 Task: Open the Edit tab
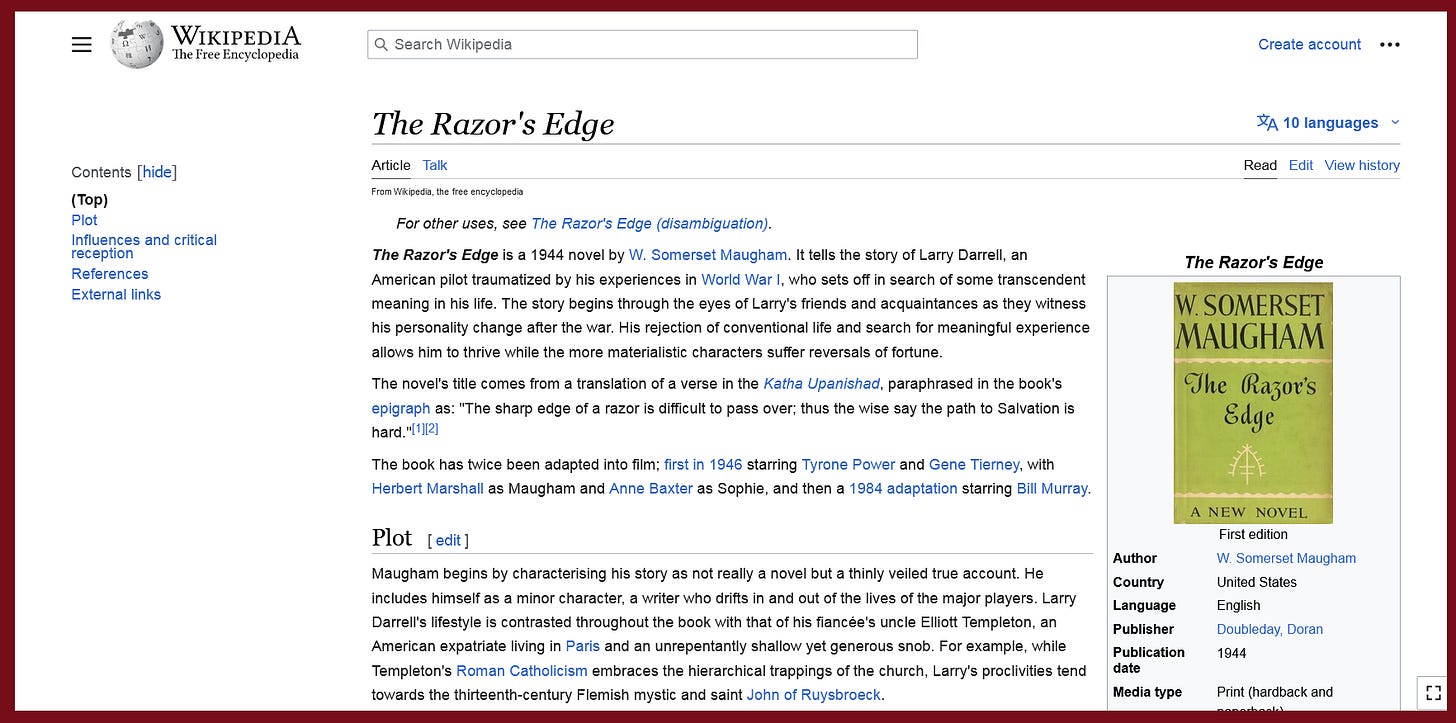(1301, 165)
